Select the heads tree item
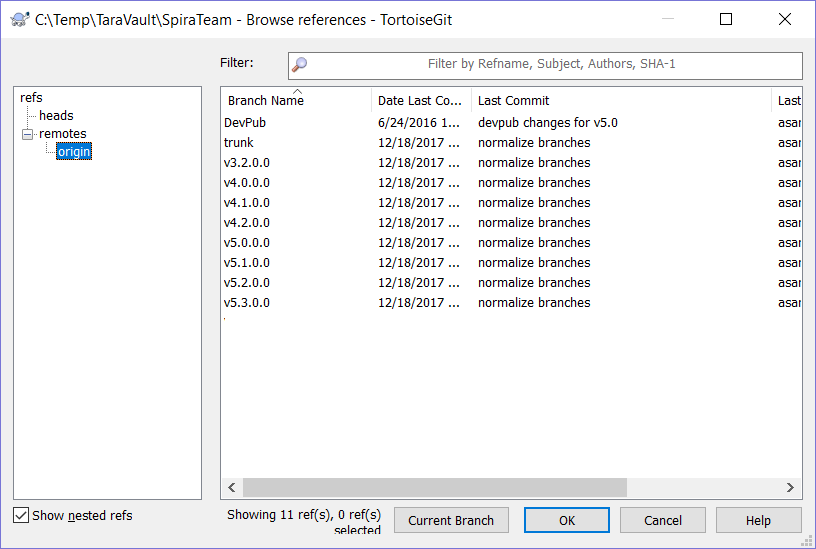816x549 pixels. [56, 116]
